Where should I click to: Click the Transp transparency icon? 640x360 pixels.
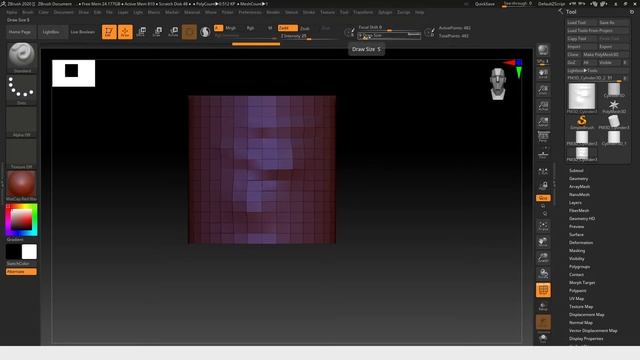543,307
